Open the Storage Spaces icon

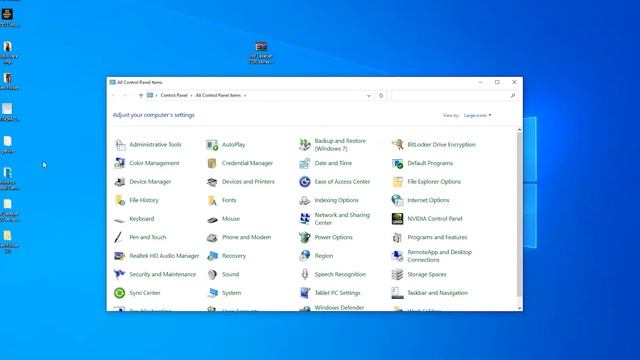pos(398,274)
